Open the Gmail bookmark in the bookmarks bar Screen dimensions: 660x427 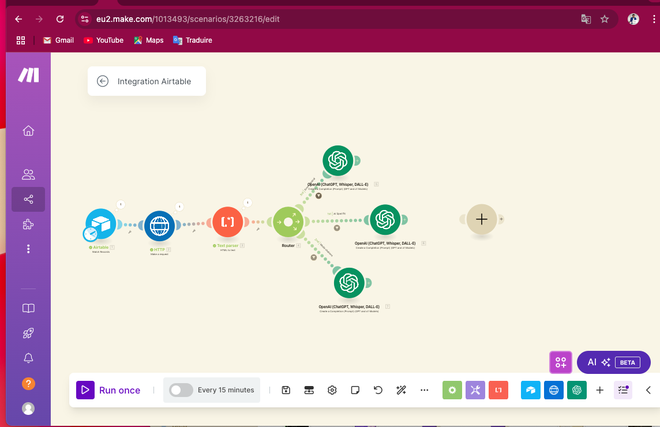pos(59,40)
